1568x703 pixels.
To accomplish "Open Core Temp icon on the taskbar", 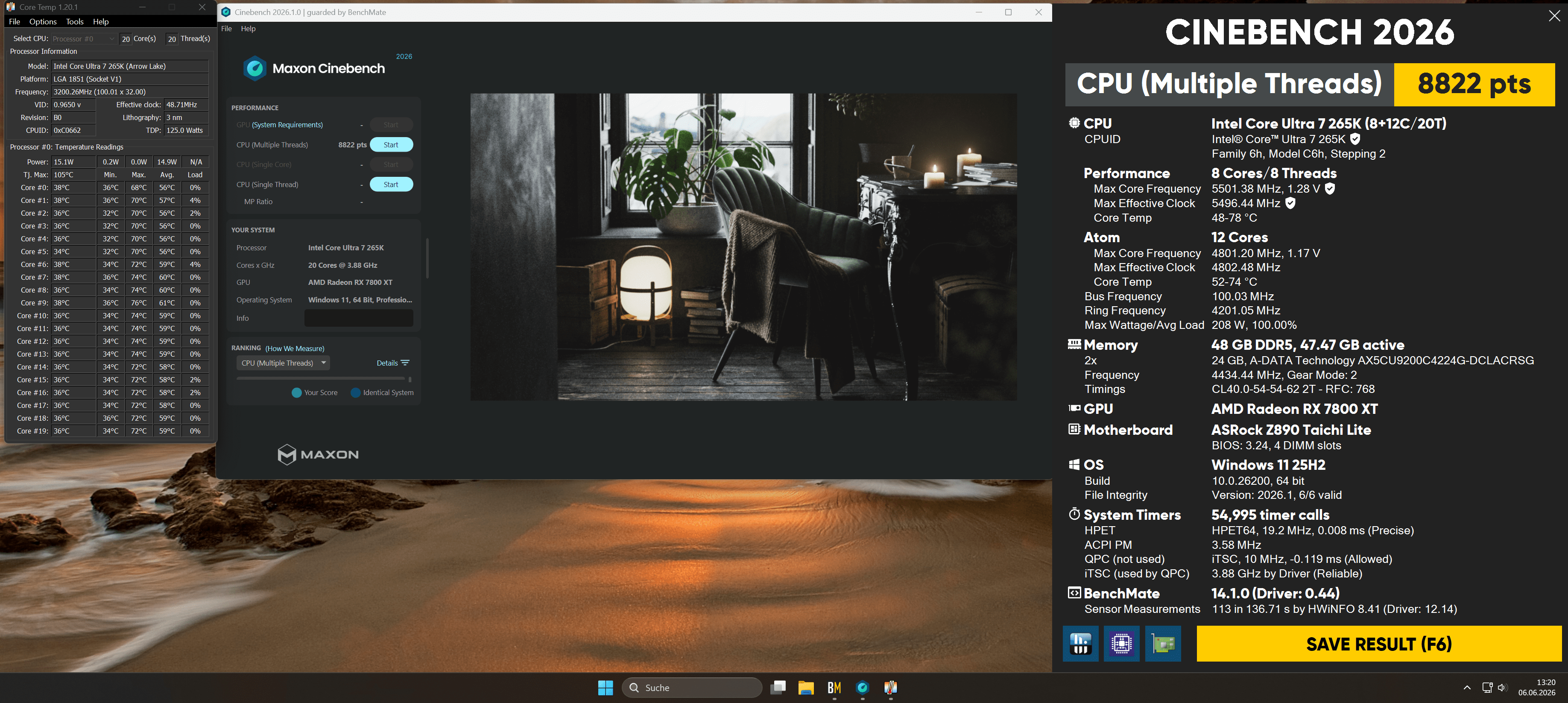I will click(x=890, y=688).
